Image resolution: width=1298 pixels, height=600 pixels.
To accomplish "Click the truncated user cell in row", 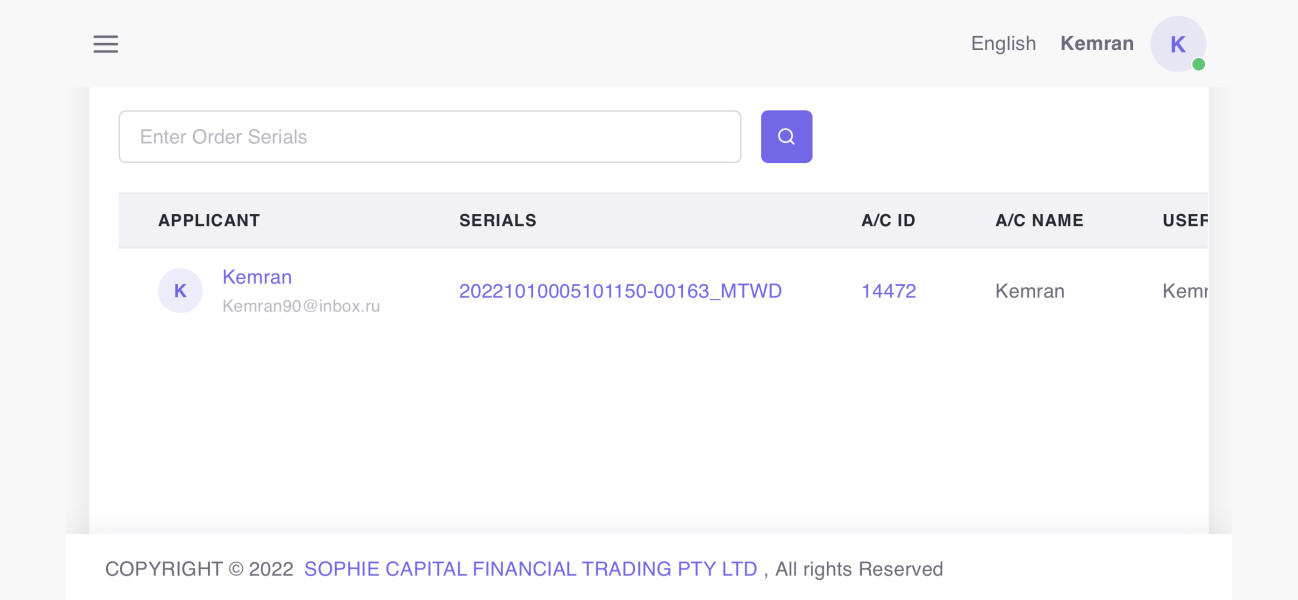I will (1184, 291).
